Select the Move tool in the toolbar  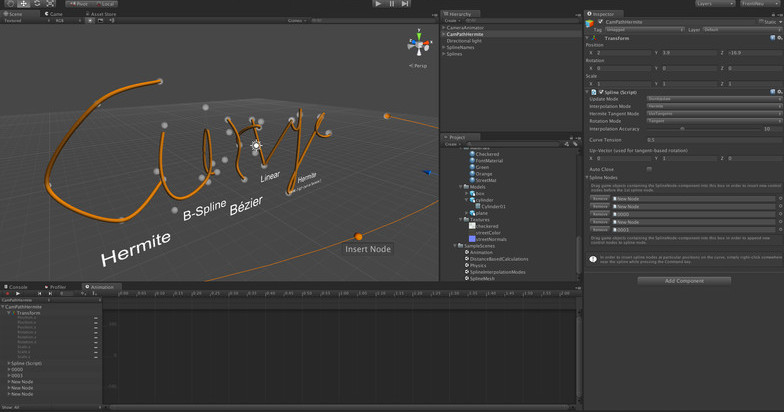[24, 4]
